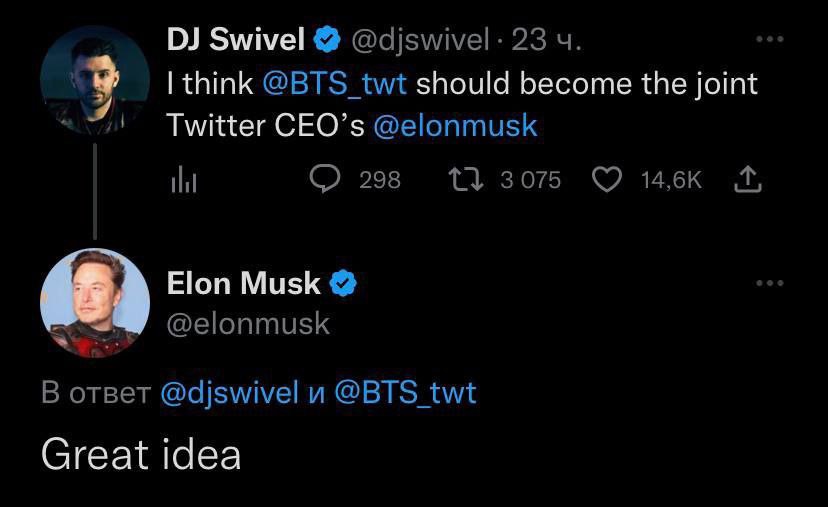Like DJ Swivel's tweet with heart icon
The width and height of the screenshot is (828, 507).
607,179
